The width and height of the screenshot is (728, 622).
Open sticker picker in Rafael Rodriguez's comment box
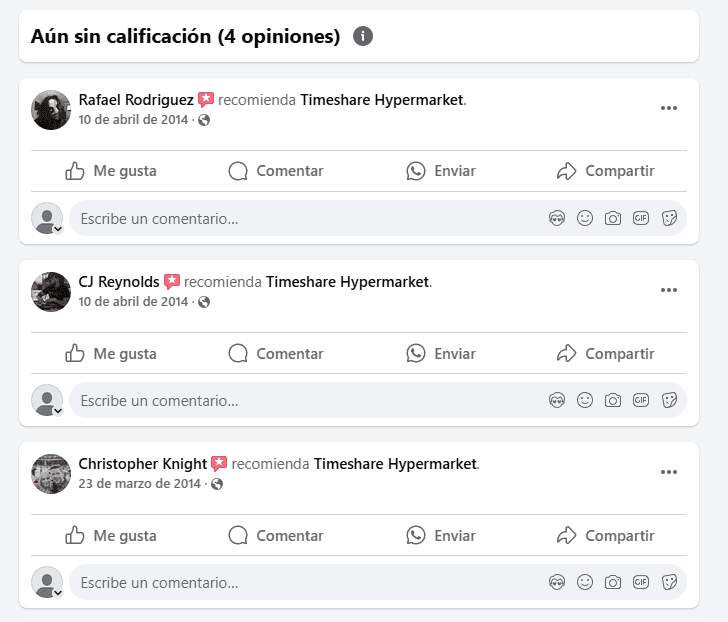670,218
